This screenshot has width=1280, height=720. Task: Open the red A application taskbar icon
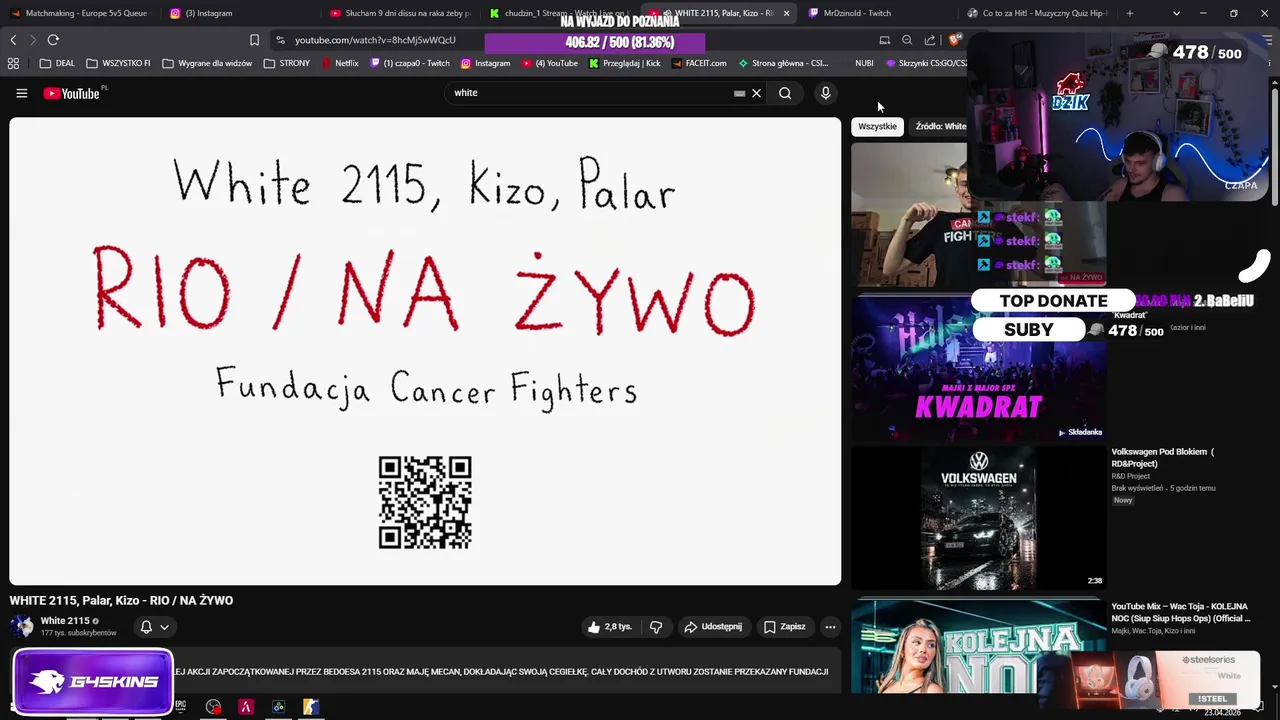click(x=245, y=707)
